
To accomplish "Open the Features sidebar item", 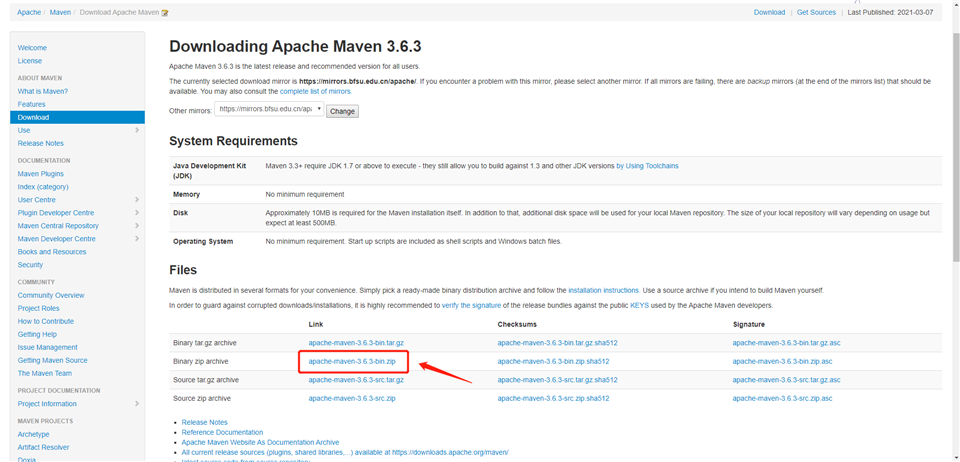I will tap(31, 104).
